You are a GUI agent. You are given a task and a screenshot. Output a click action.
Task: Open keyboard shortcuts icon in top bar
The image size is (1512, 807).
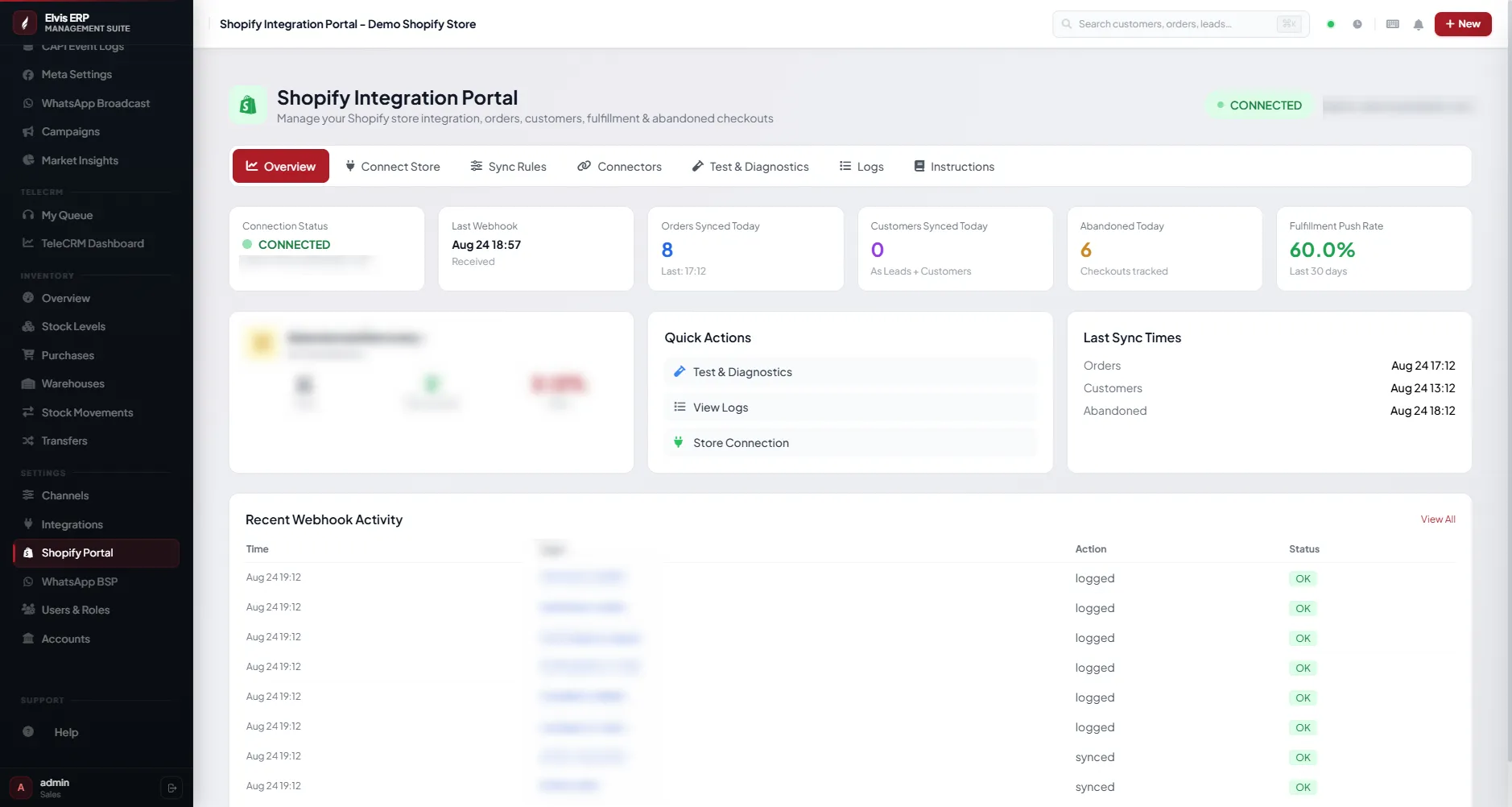click(x=1392, y=24)
